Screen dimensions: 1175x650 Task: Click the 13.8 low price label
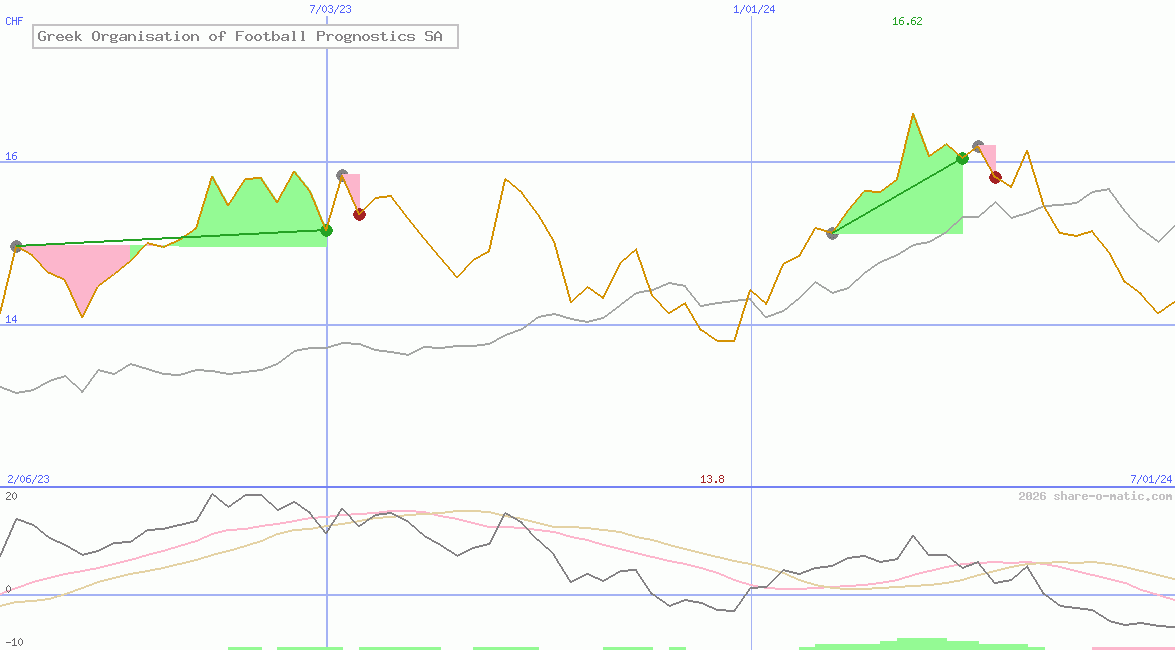[712, 480]
